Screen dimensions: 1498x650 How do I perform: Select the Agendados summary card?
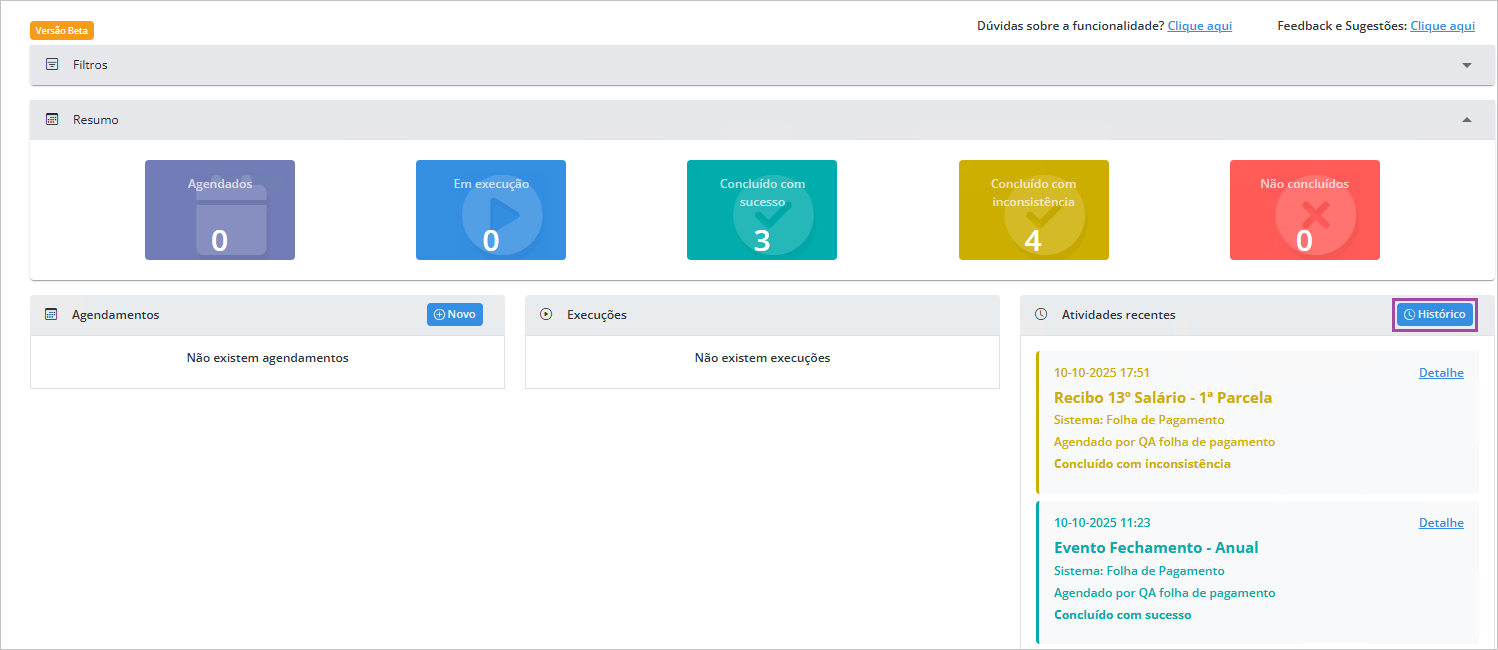coord(220,210)
